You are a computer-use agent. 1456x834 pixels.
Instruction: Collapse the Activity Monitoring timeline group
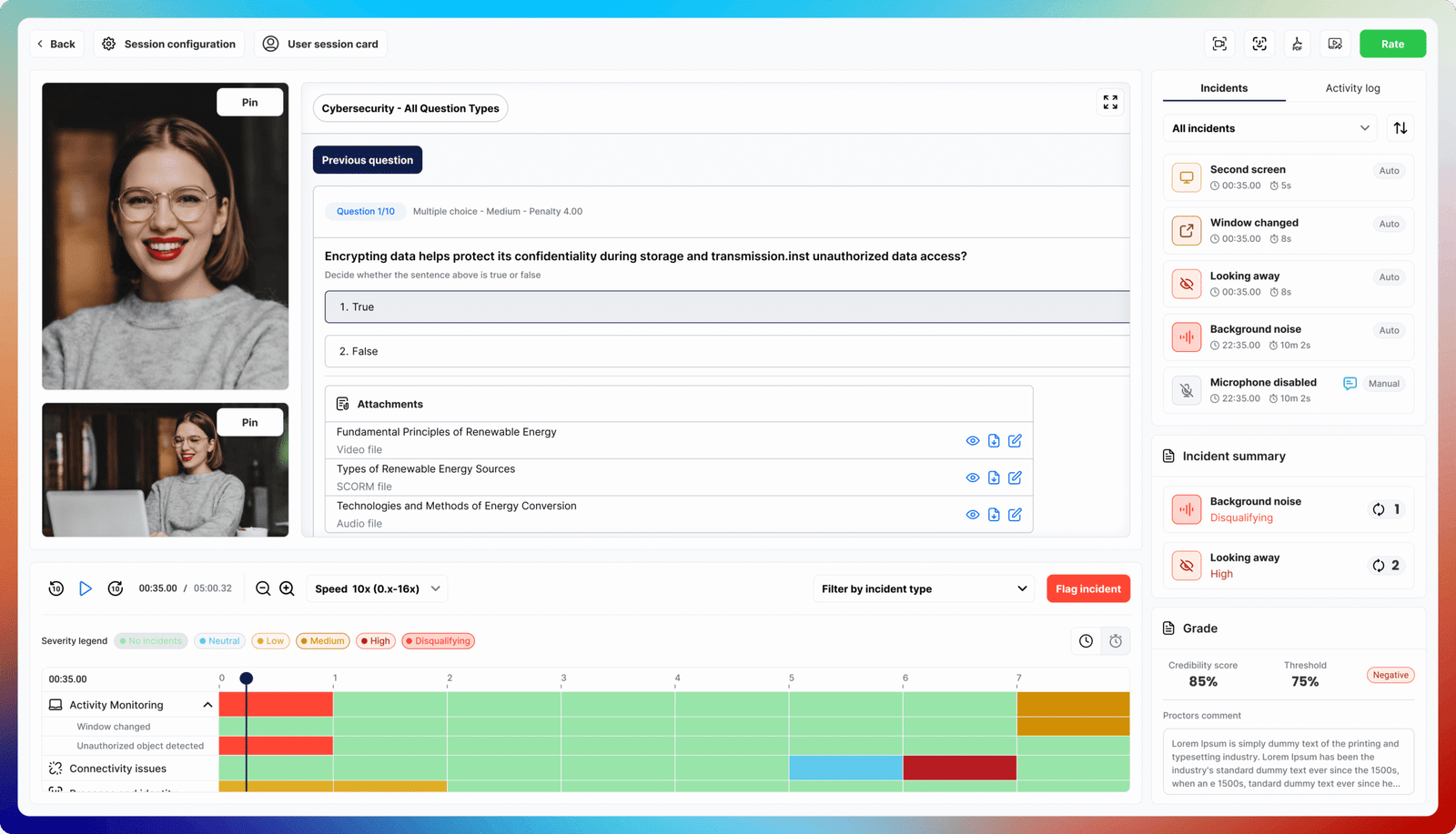(x=207, y=705)
